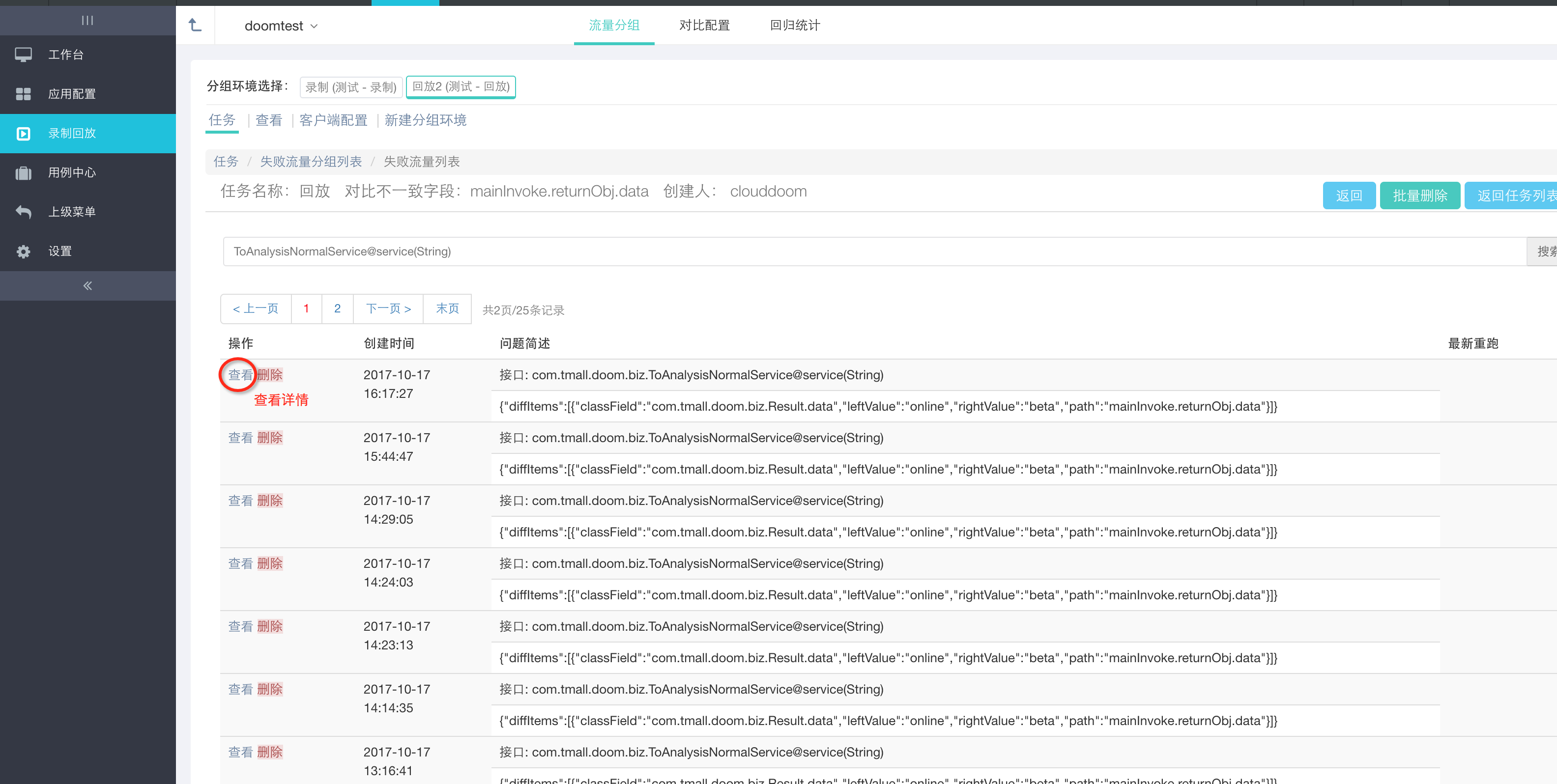The image size is (1557, 784).
Task: Open the 设置 sidebar menu item
Action: point(87,252)
